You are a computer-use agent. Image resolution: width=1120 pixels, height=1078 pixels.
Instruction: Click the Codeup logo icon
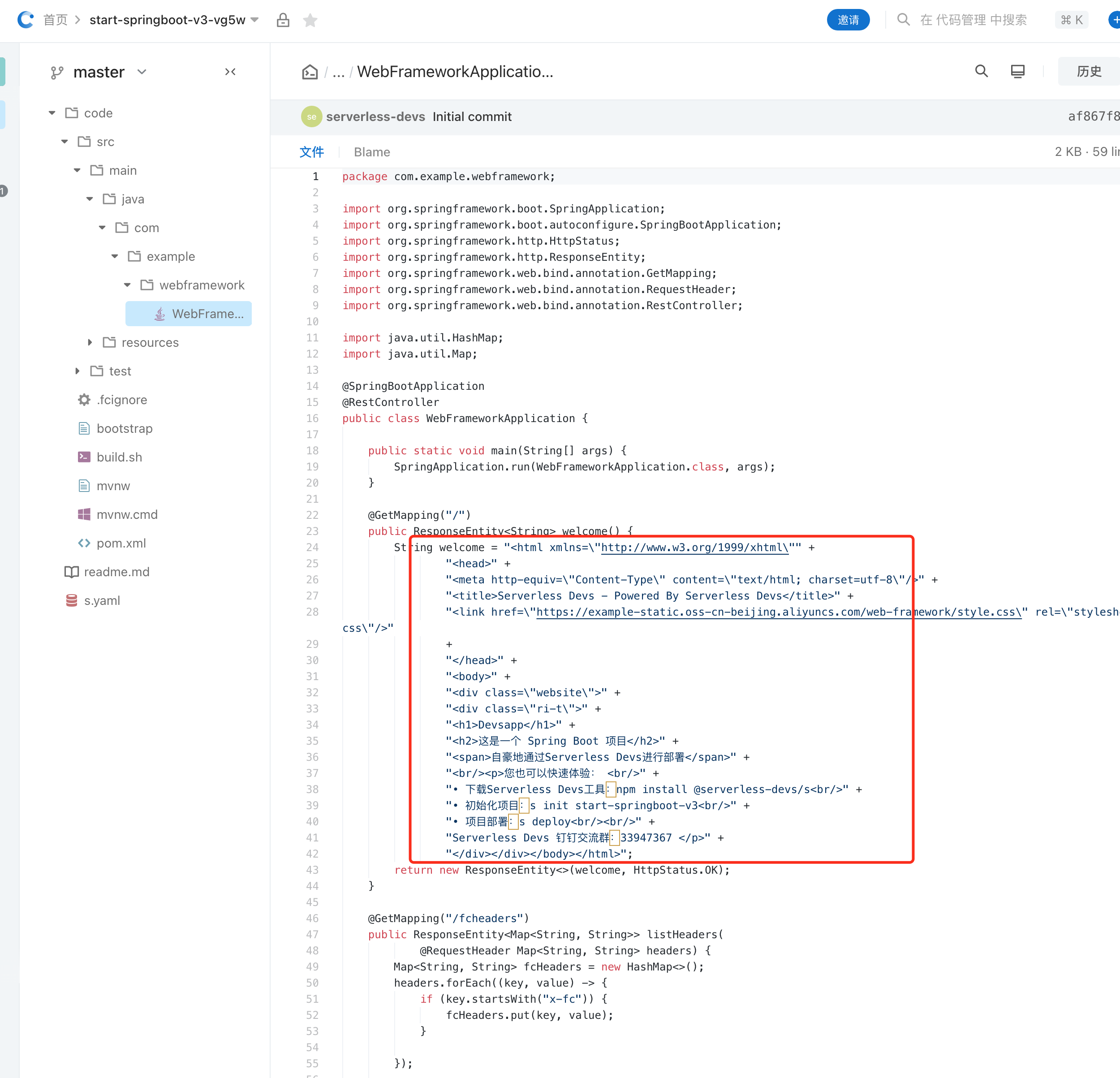coord(26,20)
